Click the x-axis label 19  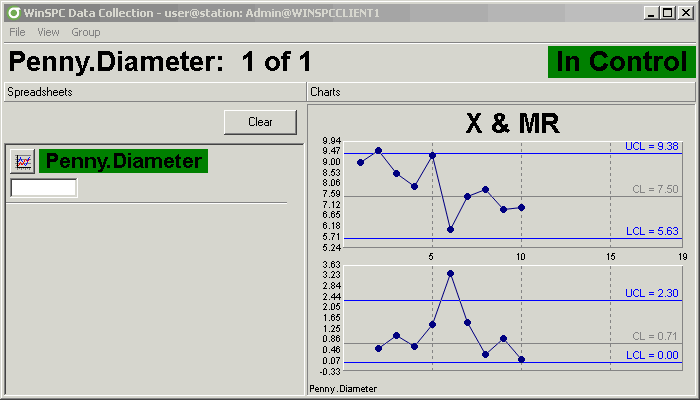(683, 257)
